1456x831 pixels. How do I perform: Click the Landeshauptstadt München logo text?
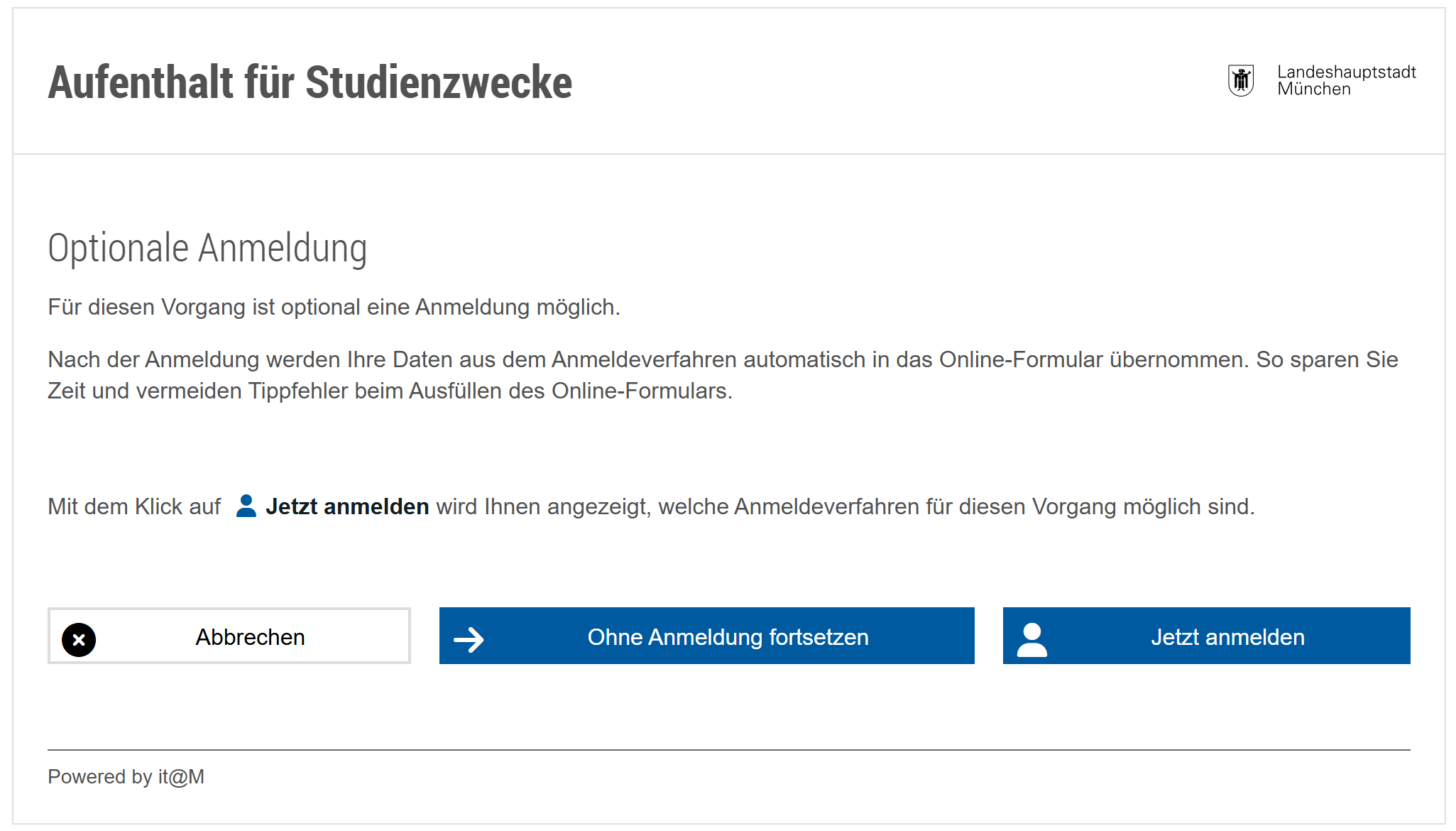pos(1346,80)
